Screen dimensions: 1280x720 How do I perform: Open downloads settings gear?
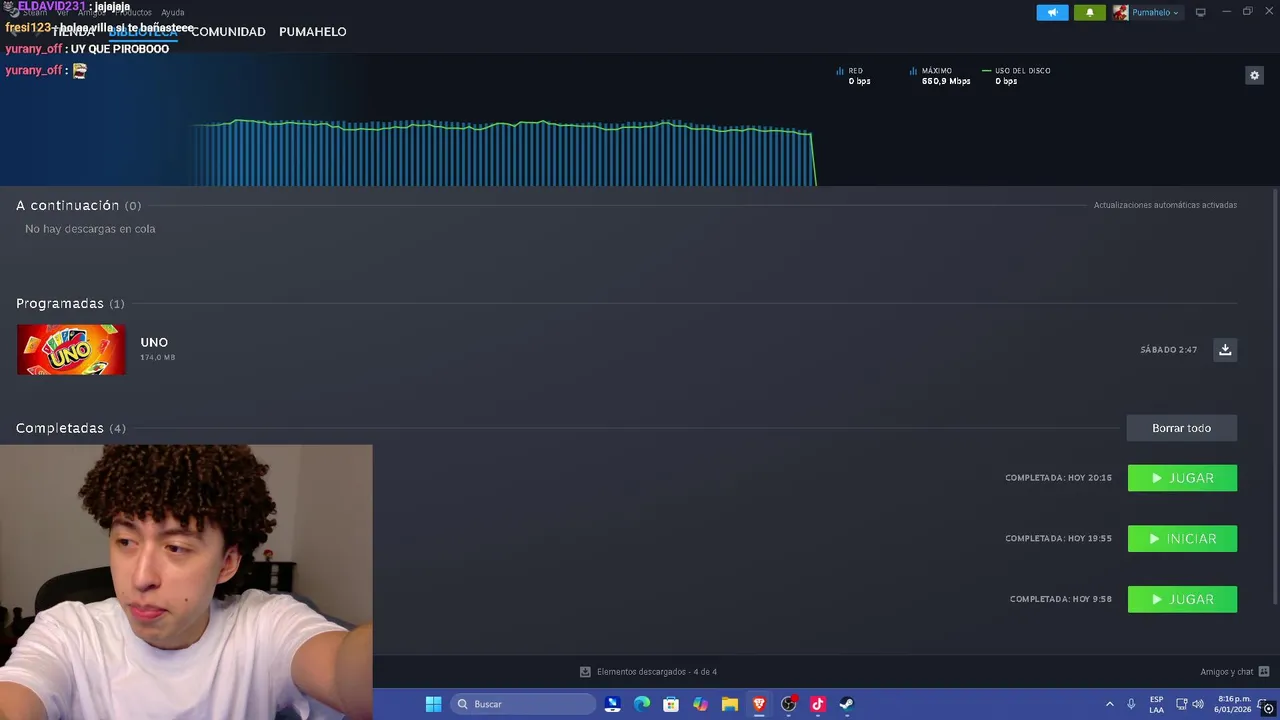1254,75
